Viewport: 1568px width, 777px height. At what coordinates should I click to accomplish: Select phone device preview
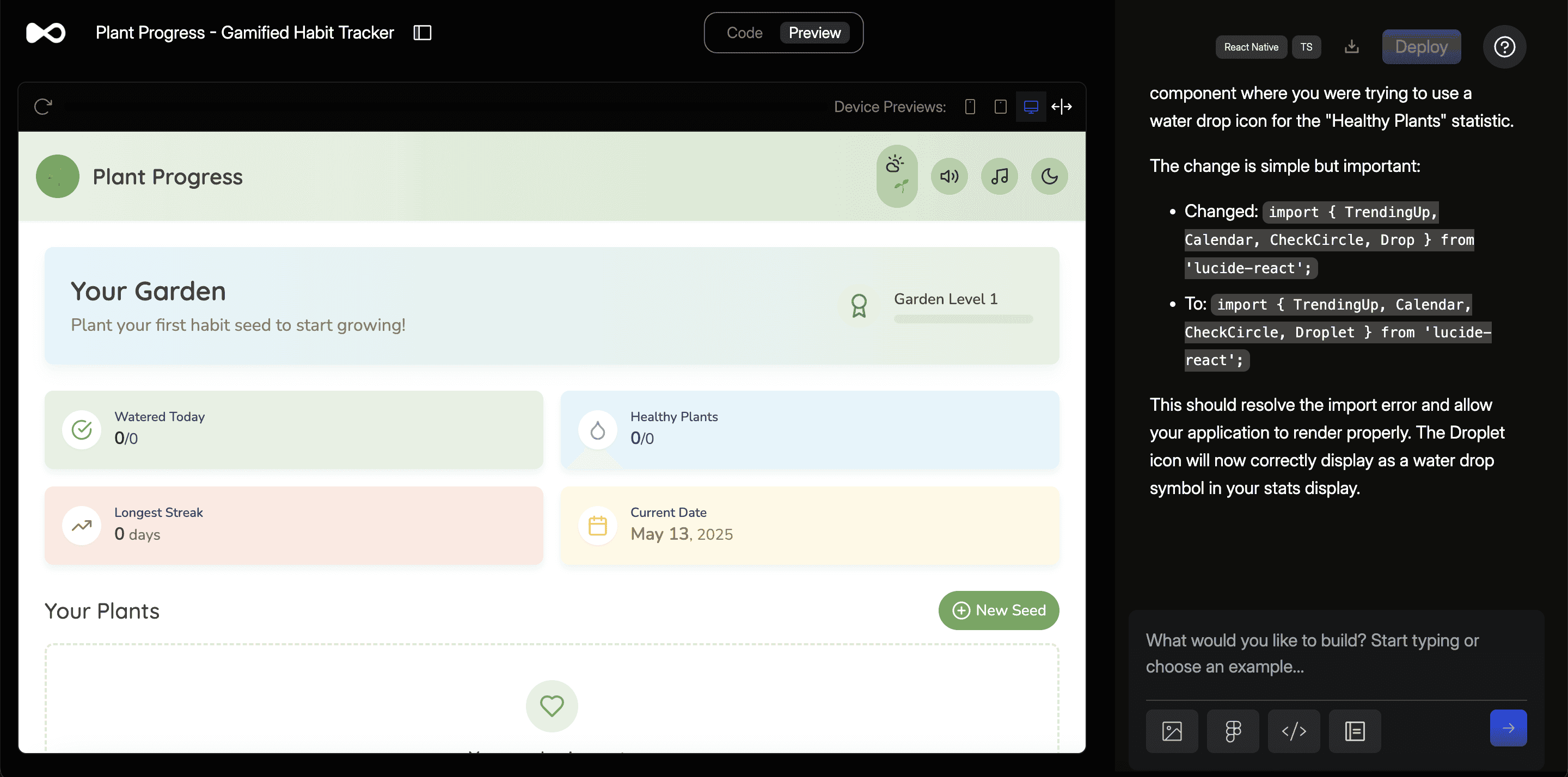coord(970,107)
